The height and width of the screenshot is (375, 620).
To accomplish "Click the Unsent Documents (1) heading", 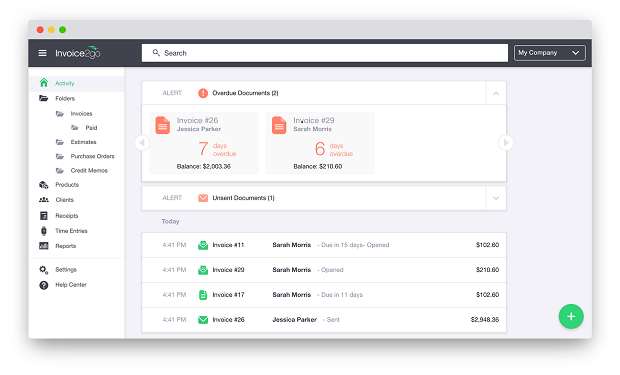I will 243,198.
